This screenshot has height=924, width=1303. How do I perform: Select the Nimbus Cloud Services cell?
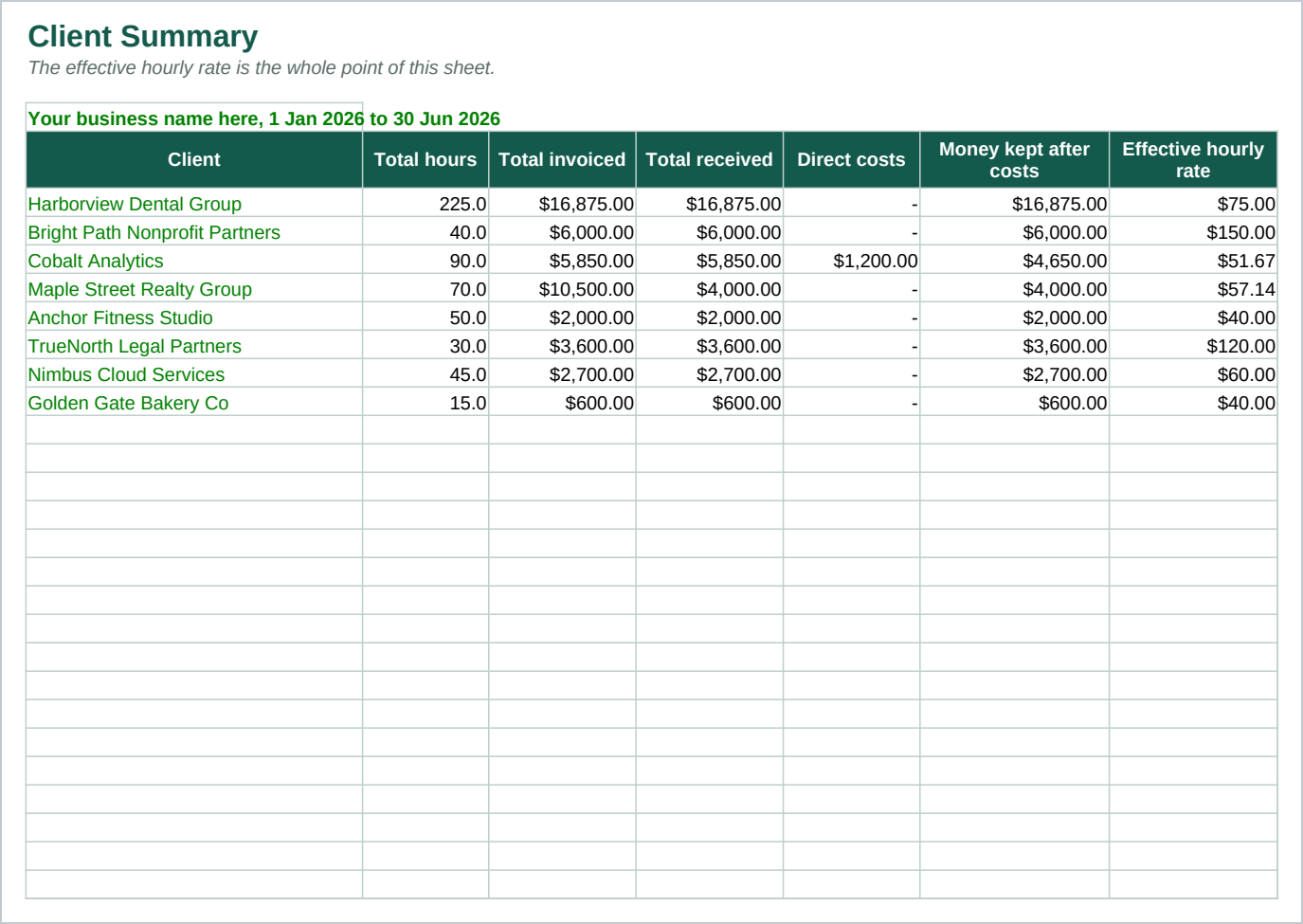[x=194, y=374]
